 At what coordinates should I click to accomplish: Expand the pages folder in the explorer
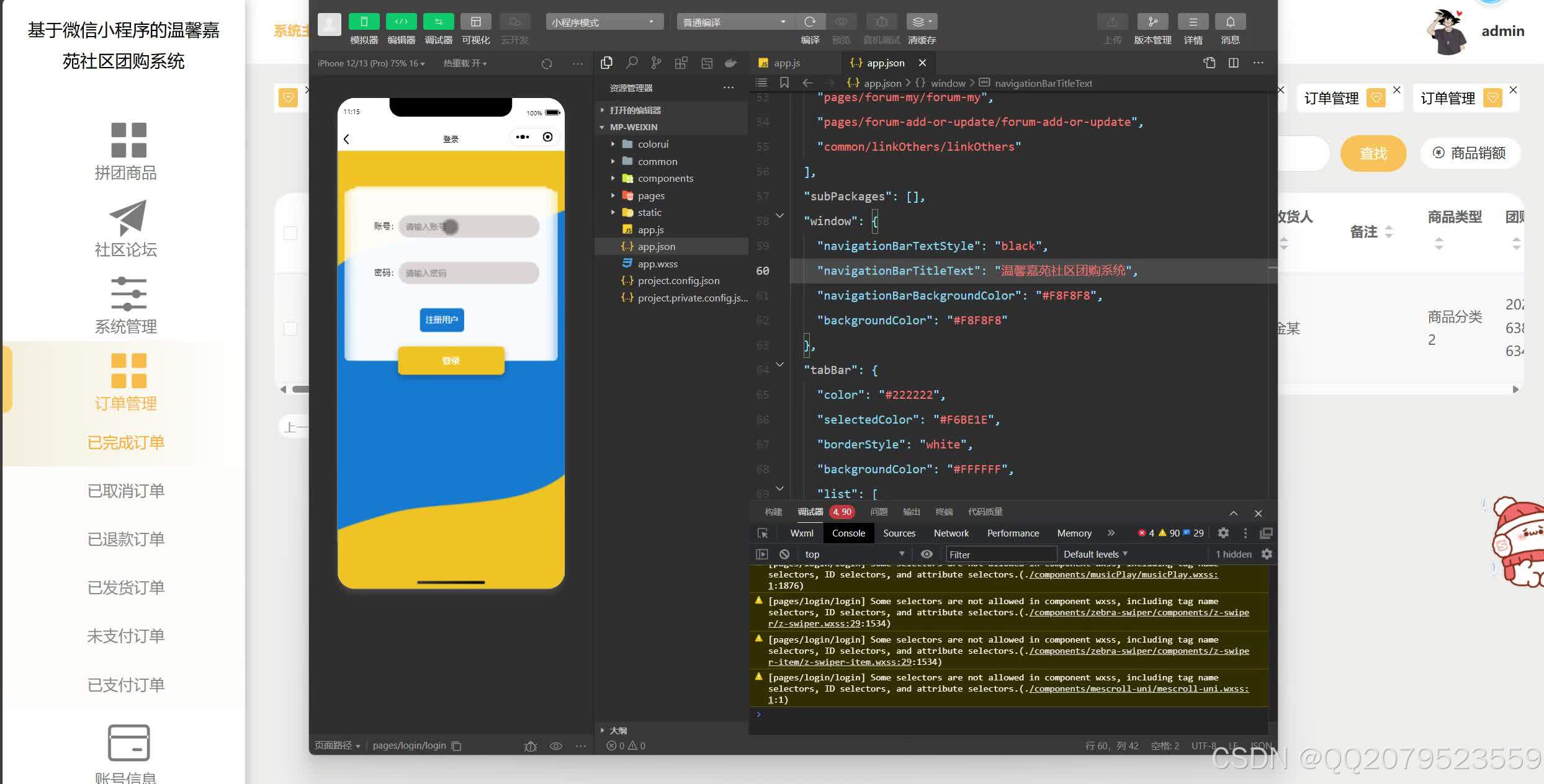pos(651,195)
